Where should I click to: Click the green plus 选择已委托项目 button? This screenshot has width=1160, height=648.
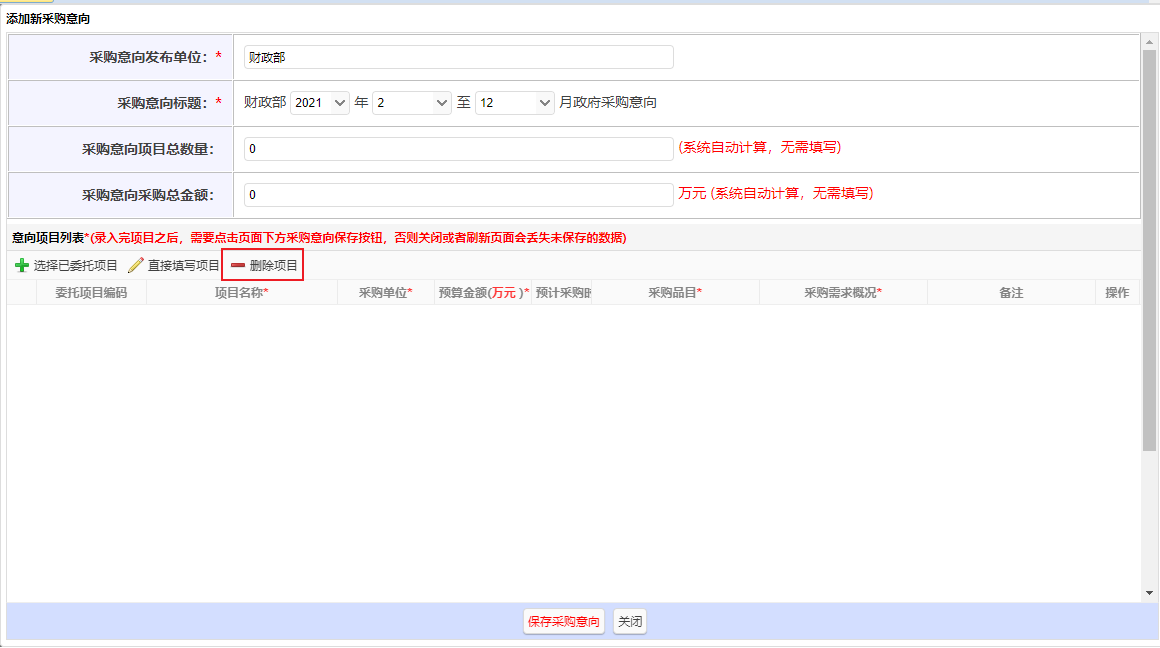pyautogui.click(x=66, y=266)
